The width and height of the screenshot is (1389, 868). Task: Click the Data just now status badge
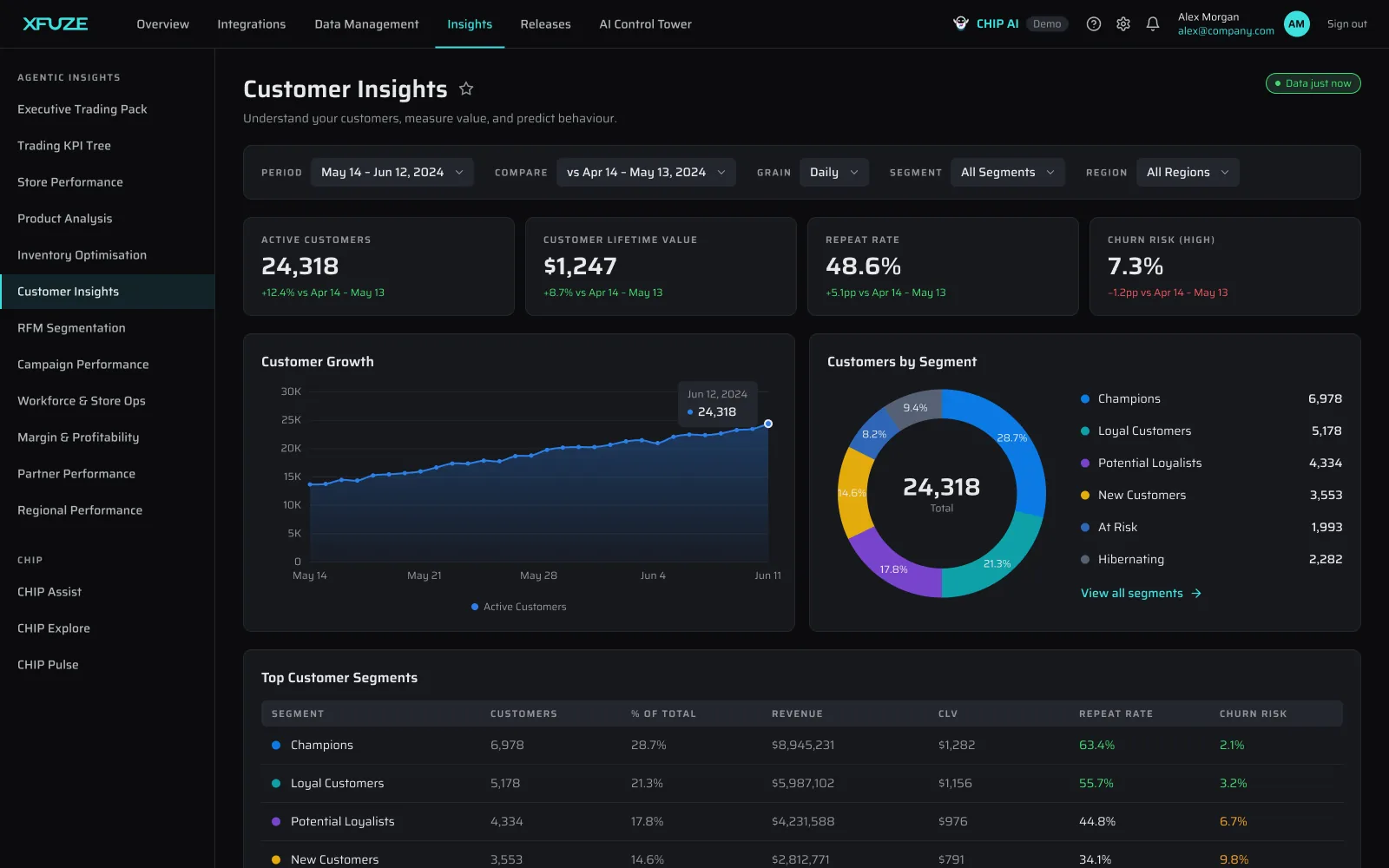(x=1313, y=83)
